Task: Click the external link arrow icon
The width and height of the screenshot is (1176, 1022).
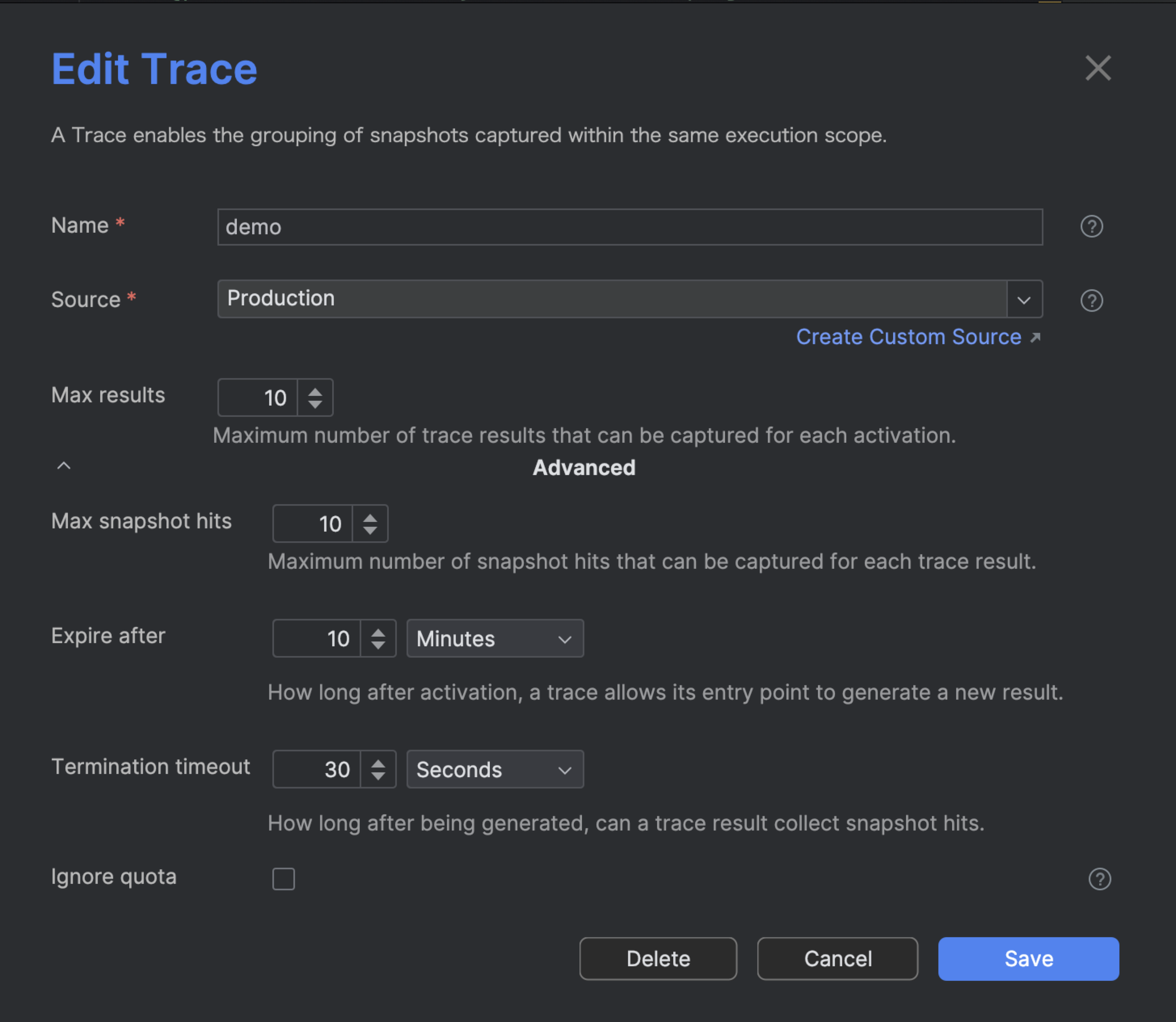Action: tap(1035, 338)
